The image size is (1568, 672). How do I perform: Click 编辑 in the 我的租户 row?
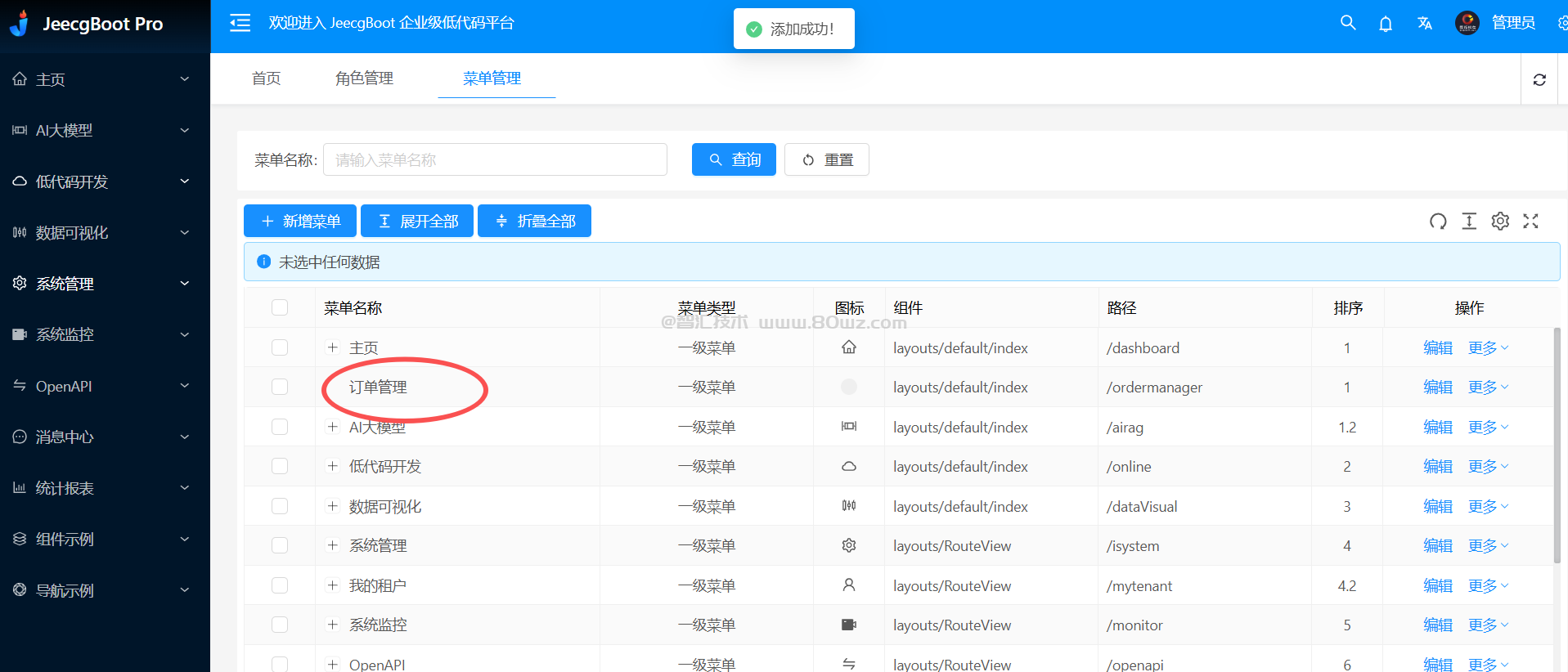point(1437,585)
